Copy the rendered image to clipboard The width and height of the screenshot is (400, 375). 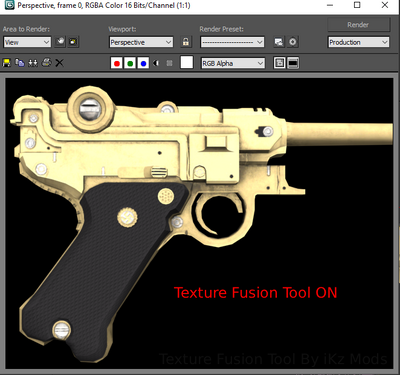click(20, 63)
